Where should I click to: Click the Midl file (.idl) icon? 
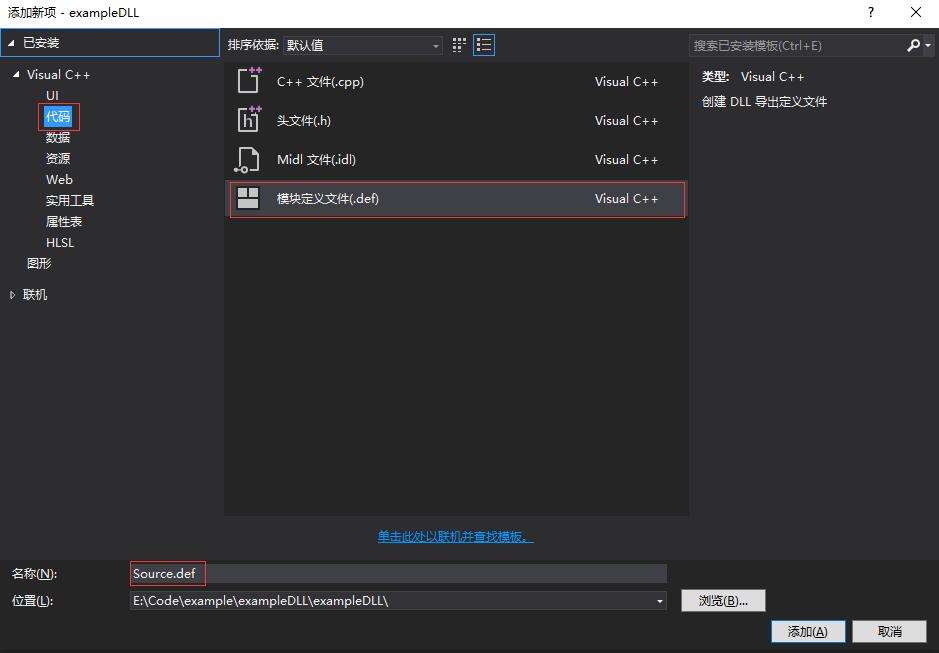click(x=247, y=159)
